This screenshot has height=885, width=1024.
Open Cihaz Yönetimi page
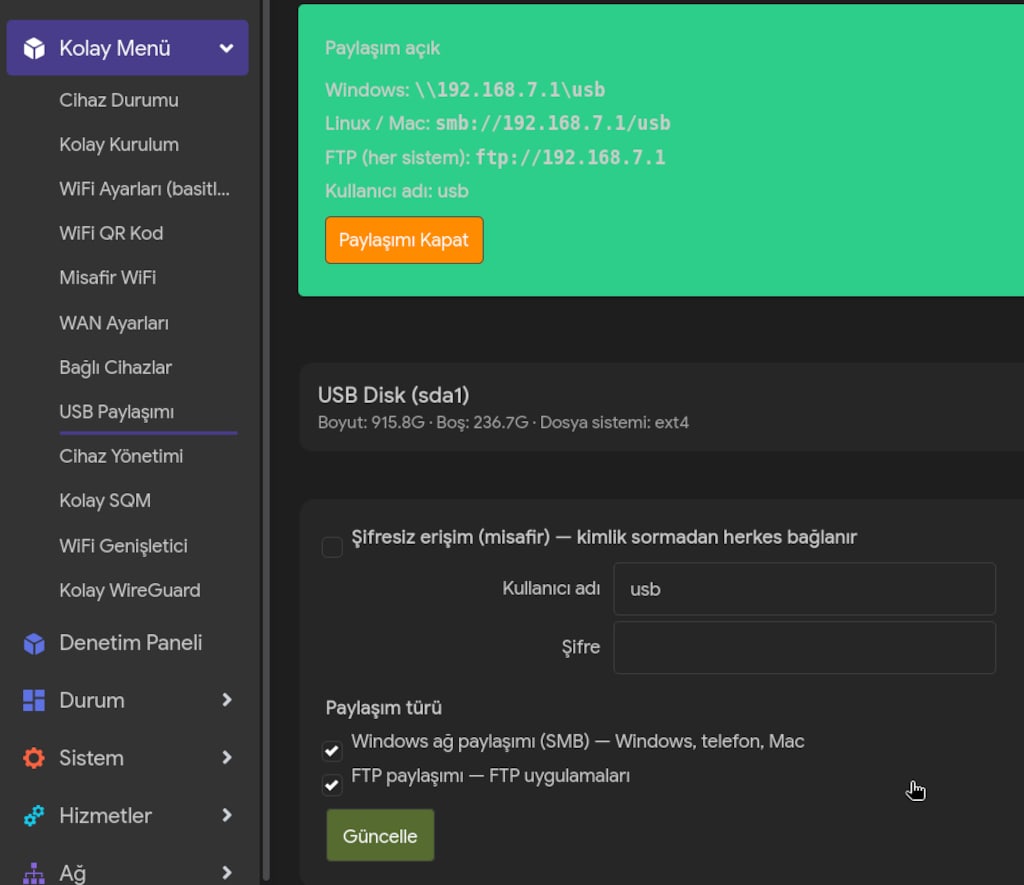pos(121,456)
